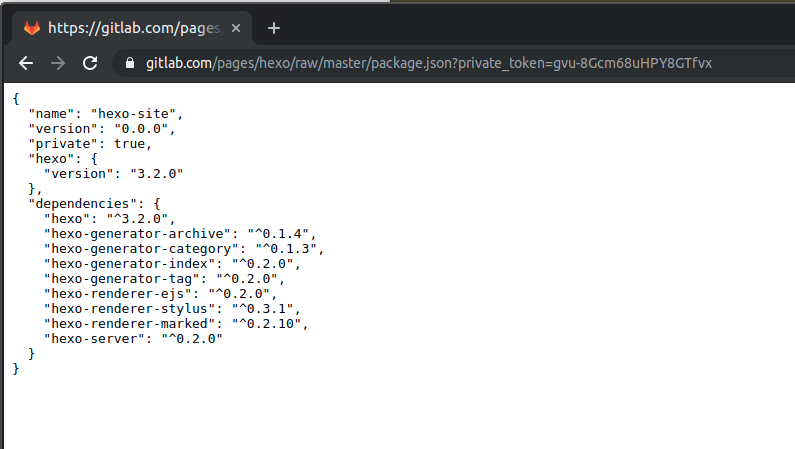The height and width of the screenshot is (449, 795).
Task: Open a new browser tab
Action: (274, 28)
